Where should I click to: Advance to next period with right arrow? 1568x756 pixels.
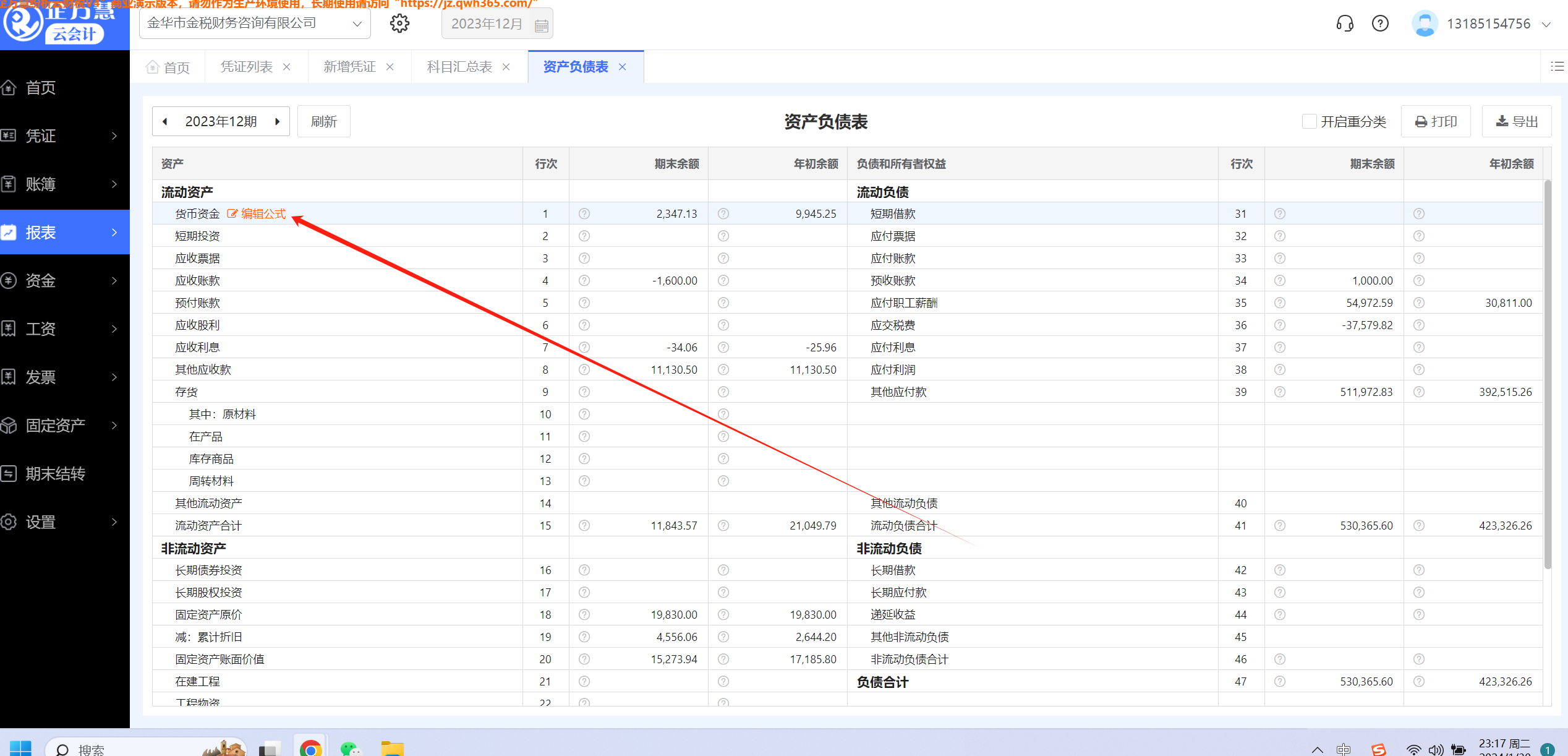coord(278,121)
